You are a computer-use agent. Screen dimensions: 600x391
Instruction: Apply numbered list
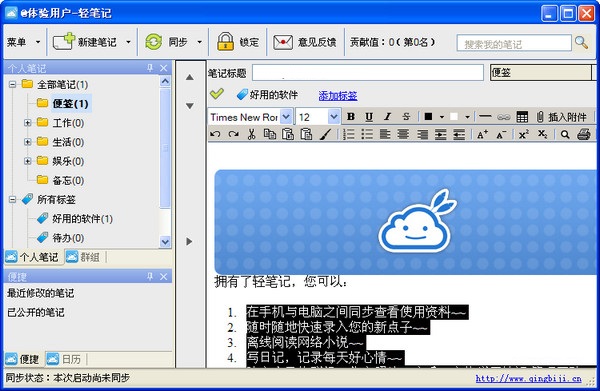(x=349, y=134)
